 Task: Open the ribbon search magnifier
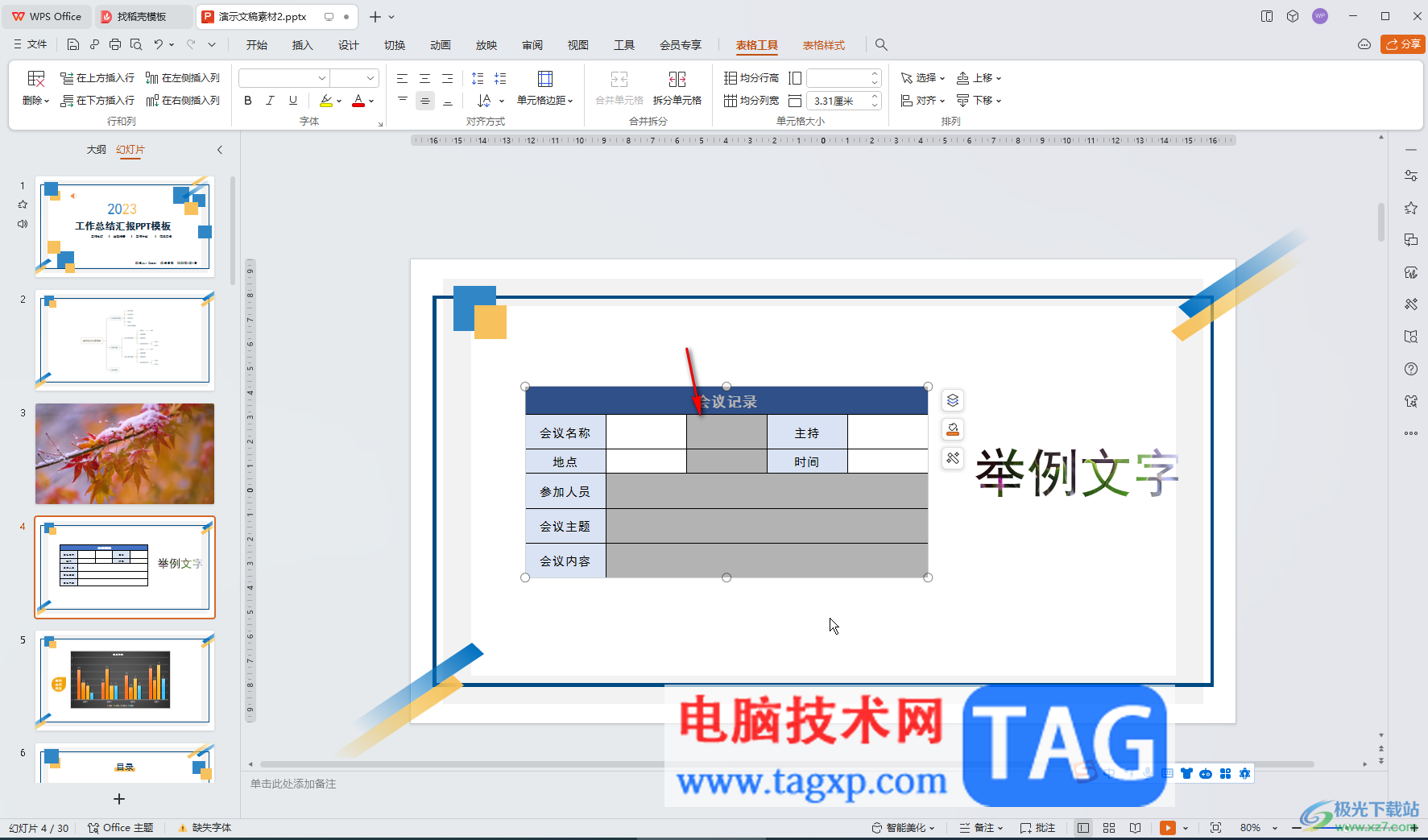pos(881,45)
